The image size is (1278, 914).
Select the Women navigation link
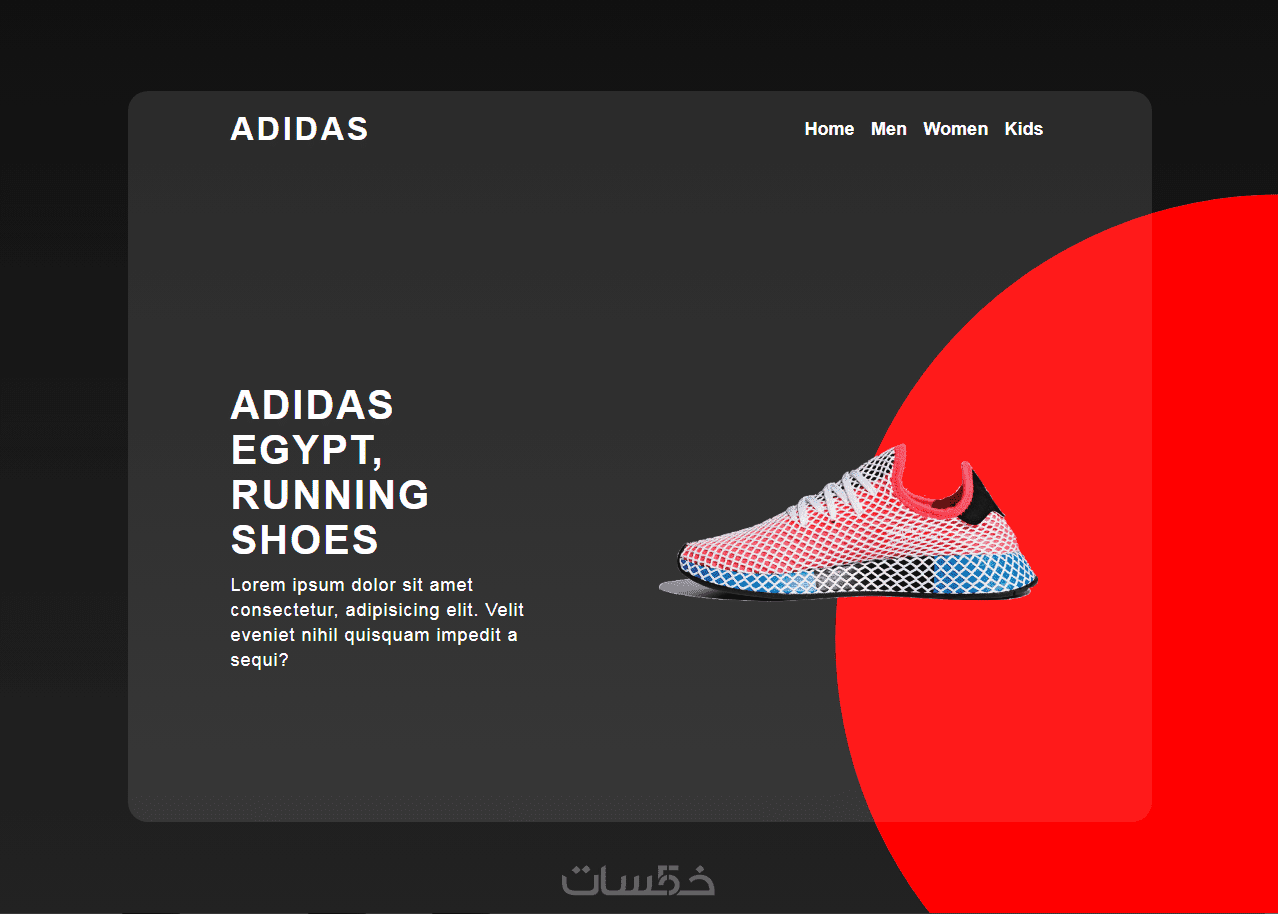tap(955, 129)
